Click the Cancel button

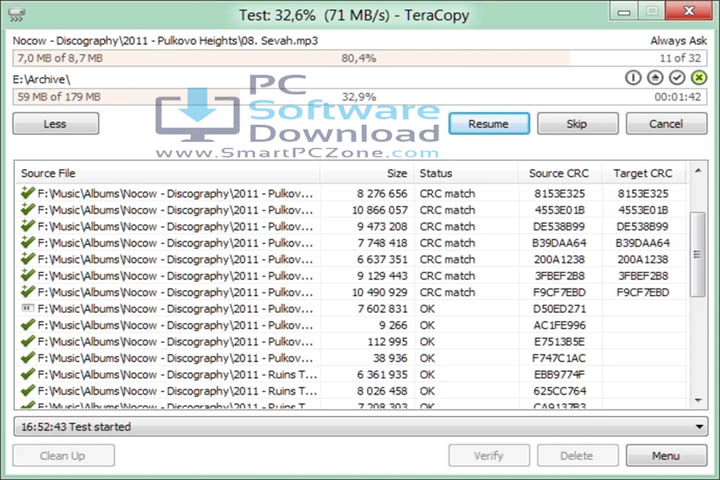tap(666, 124)
